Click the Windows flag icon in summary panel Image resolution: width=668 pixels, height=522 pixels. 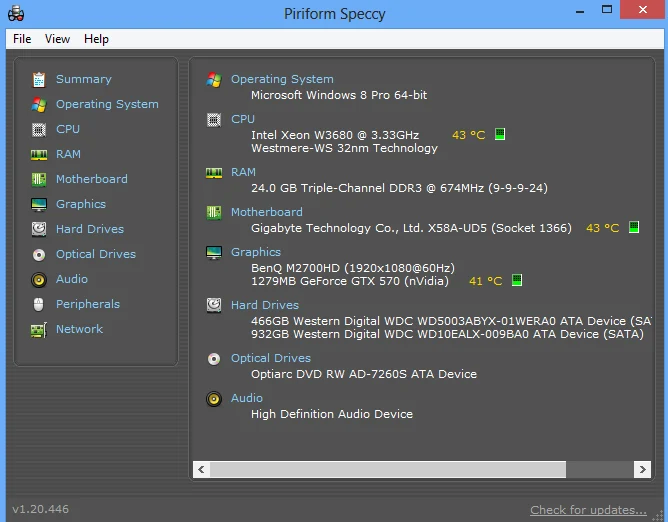(x=214, y=80)
